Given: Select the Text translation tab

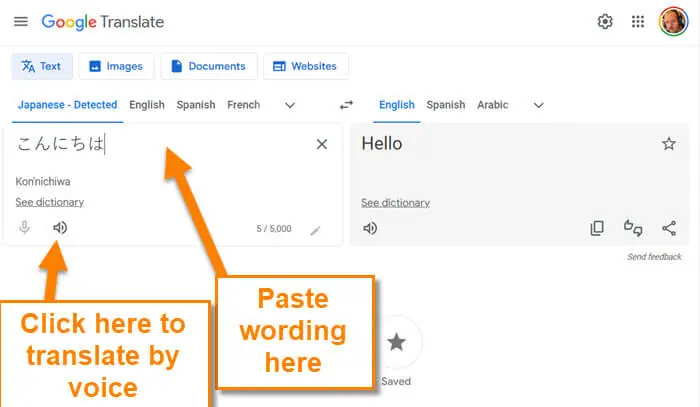Looking at the screenshot, I should click(x=42, y=66).
